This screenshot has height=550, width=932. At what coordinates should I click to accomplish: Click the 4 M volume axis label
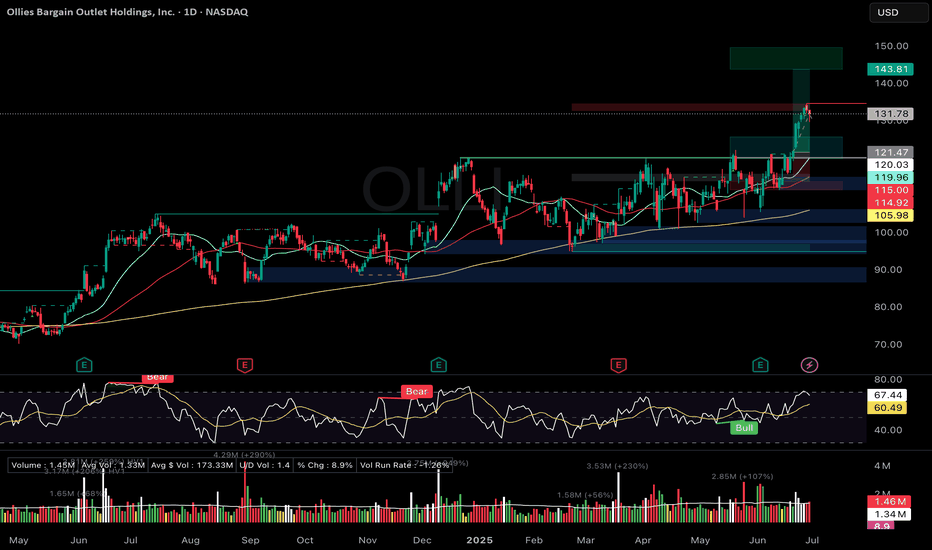pos(882,466)
